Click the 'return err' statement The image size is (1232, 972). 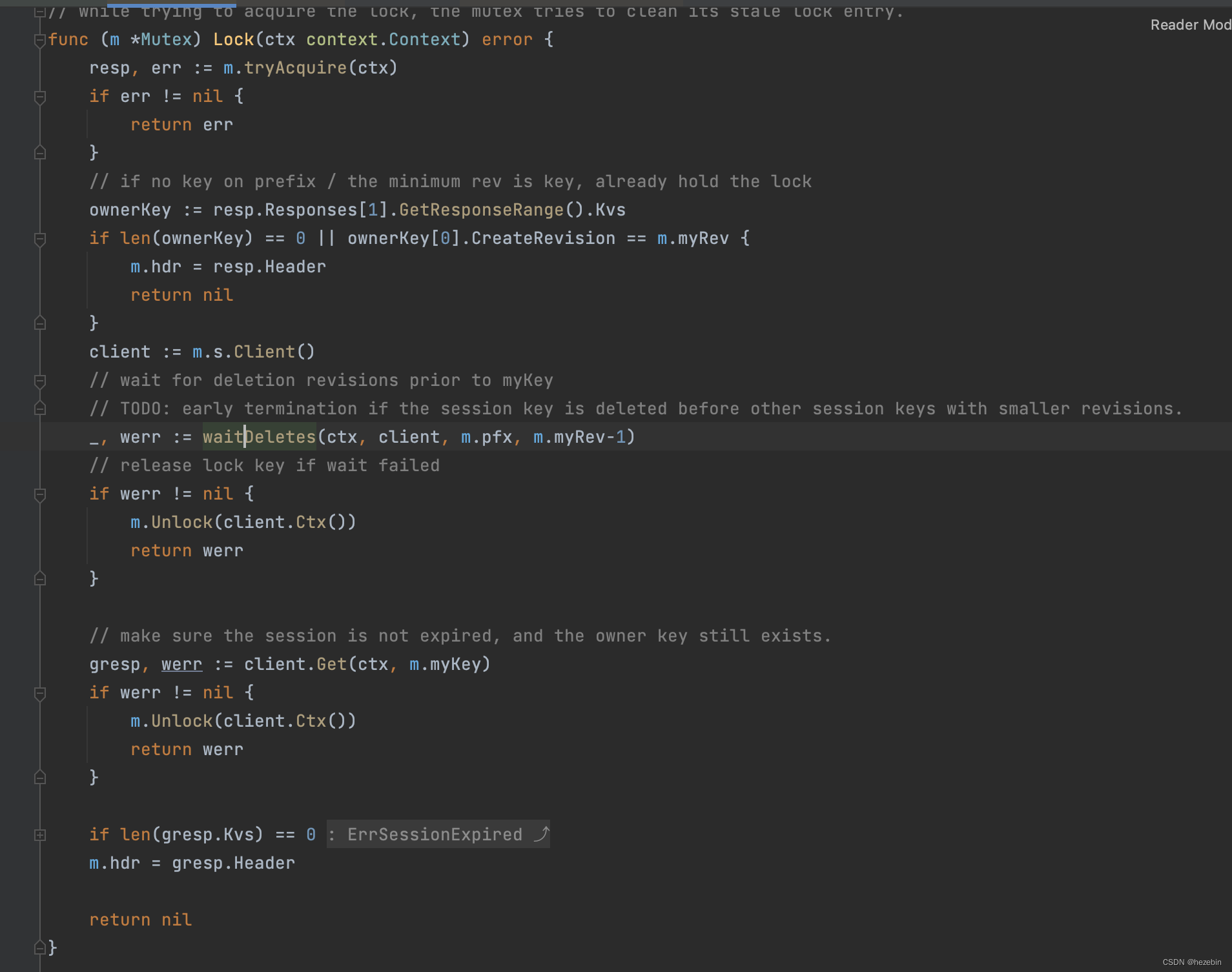182,125
